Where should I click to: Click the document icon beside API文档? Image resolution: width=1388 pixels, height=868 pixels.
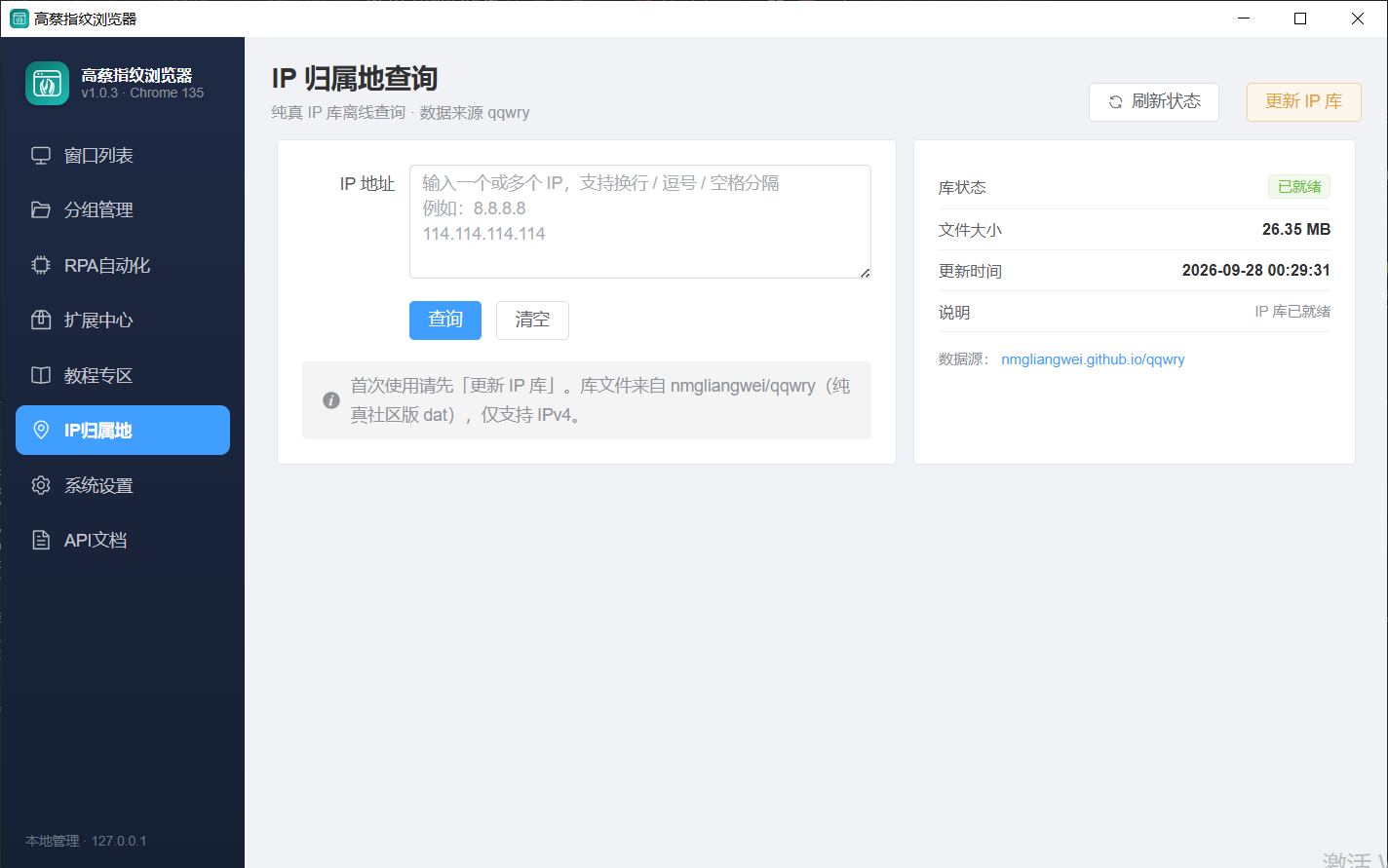tap(41, 540)
